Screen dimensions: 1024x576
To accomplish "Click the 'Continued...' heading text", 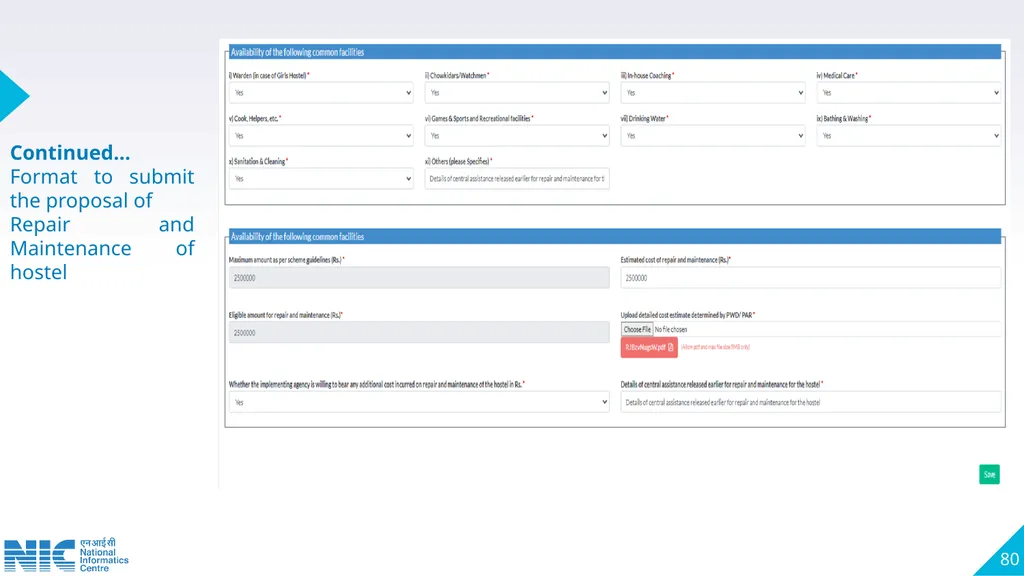I will coord(70,153).
